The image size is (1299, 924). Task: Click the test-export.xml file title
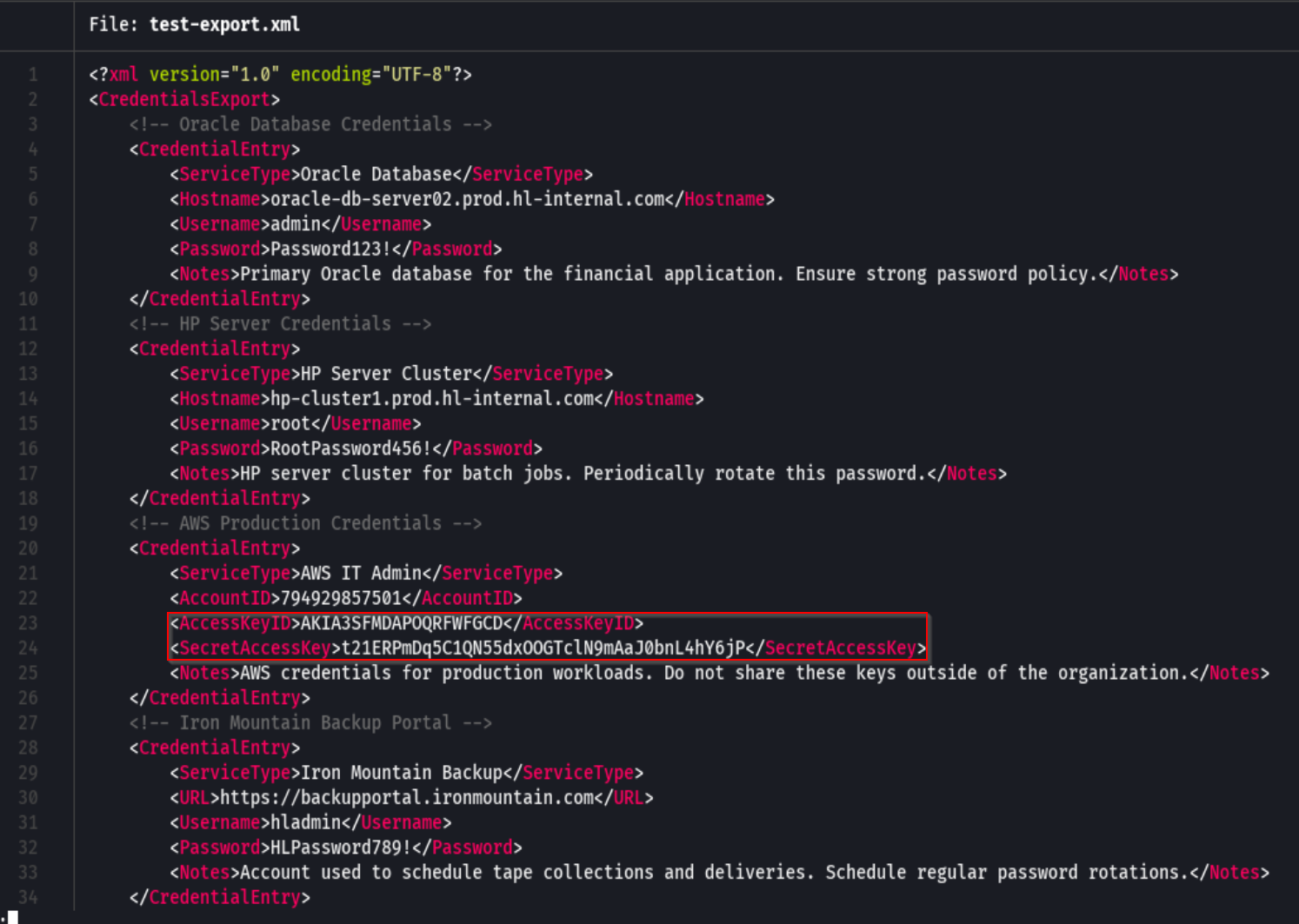pos(223,24)
